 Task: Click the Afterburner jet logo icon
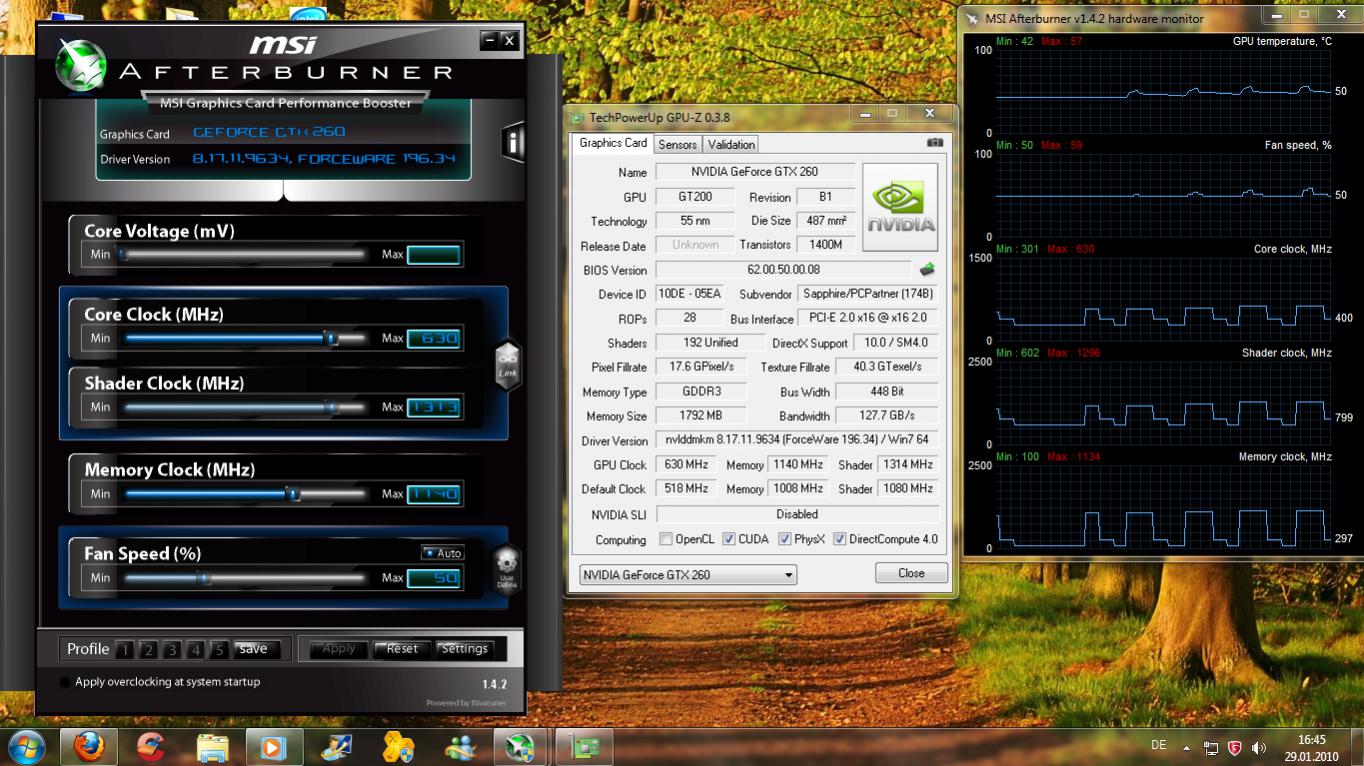[80, 66]
